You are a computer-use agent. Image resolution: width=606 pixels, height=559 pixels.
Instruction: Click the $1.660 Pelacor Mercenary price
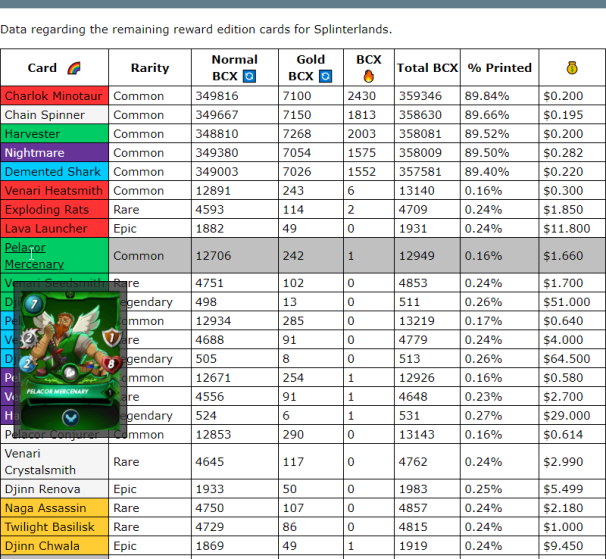tap(563, 256)
